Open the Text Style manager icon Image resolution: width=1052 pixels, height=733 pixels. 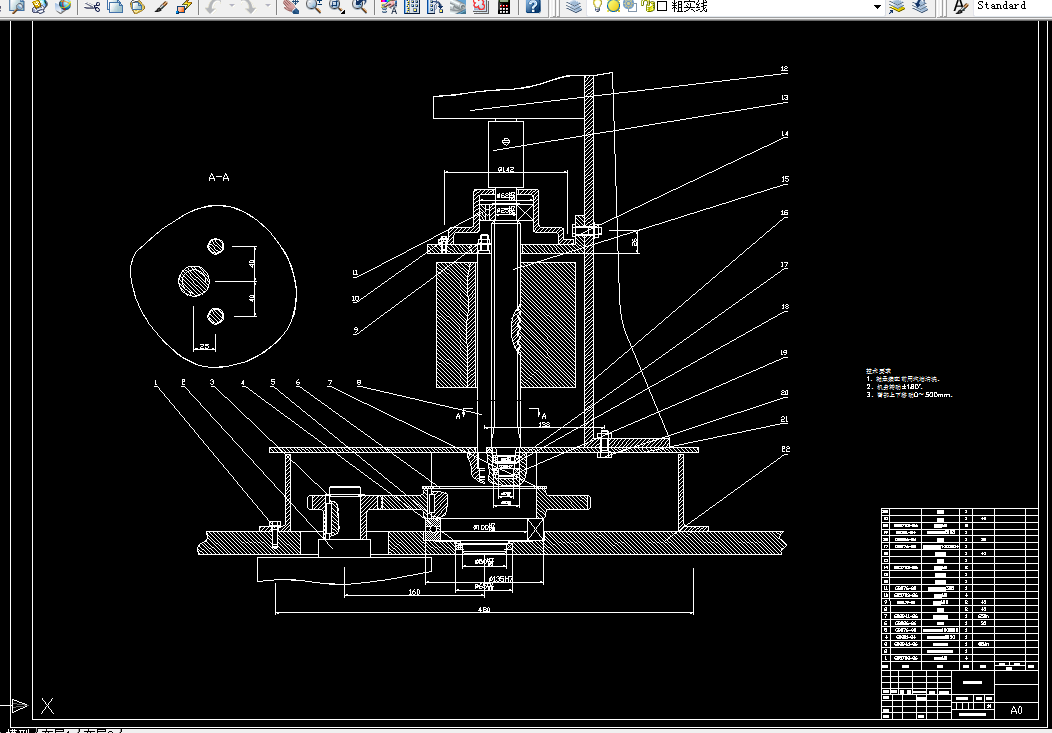click(961, 7)
